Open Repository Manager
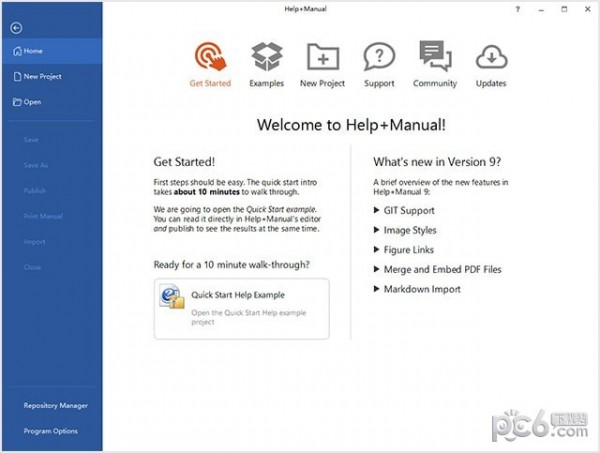The height and width of the screenshot is (453, 600). [55, 406]
